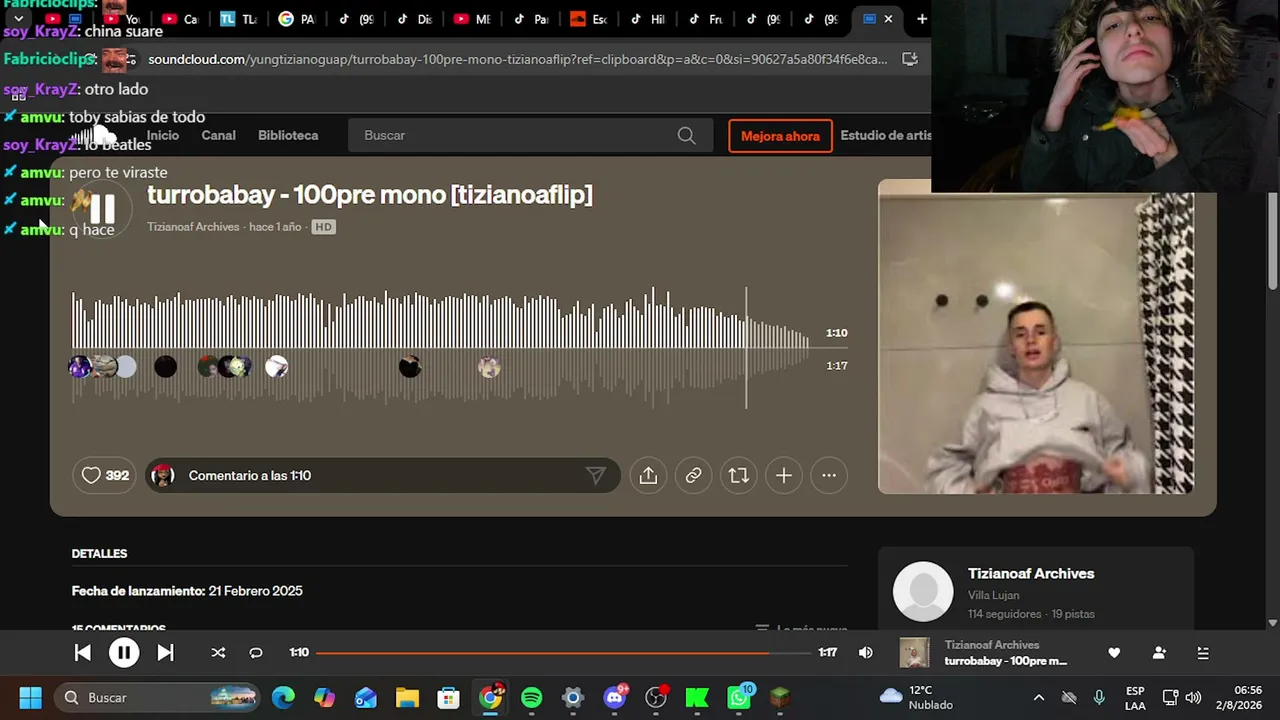The width and height of the screenshot is (1280, 720).
Task: Switch to the Google tab
Action: point(296,19)
